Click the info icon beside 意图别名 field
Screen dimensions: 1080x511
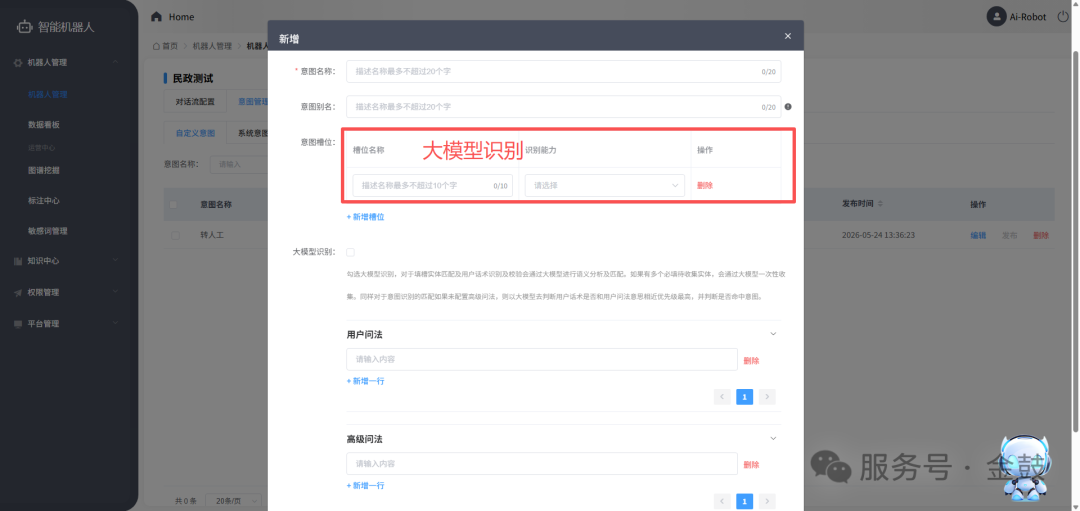788,107
